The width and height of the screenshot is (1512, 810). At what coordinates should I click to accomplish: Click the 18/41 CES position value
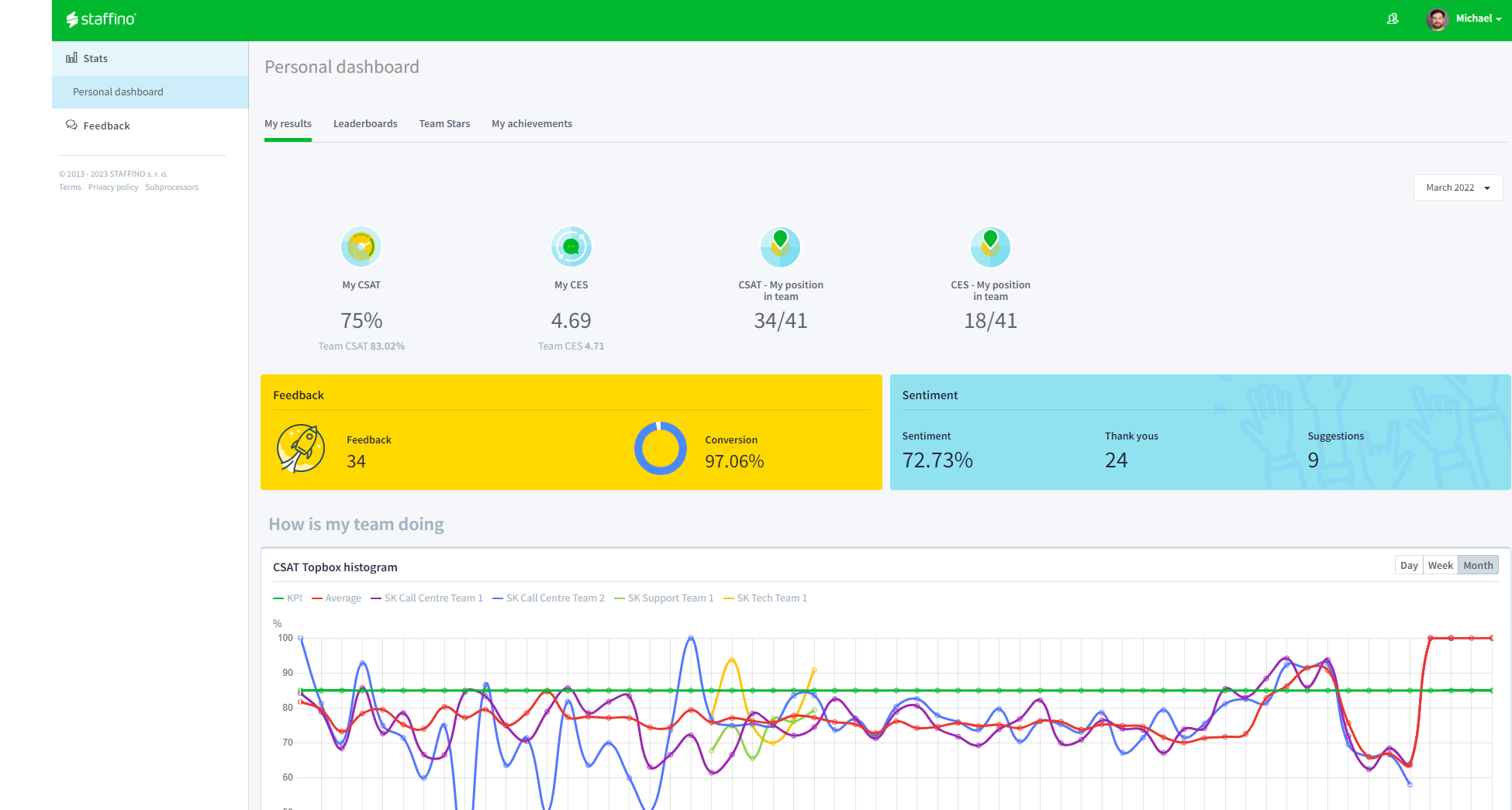point(991,321)
